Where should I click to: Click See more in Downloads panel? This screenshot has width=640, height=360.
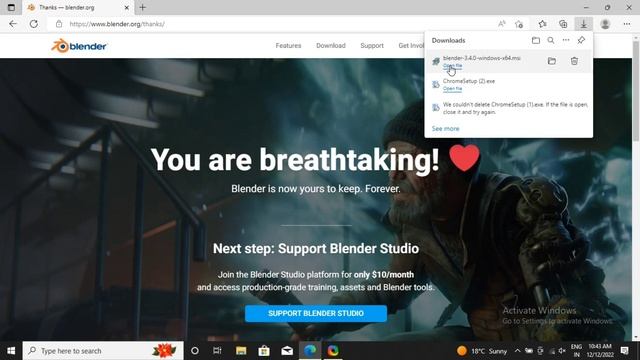pos(445,129)
